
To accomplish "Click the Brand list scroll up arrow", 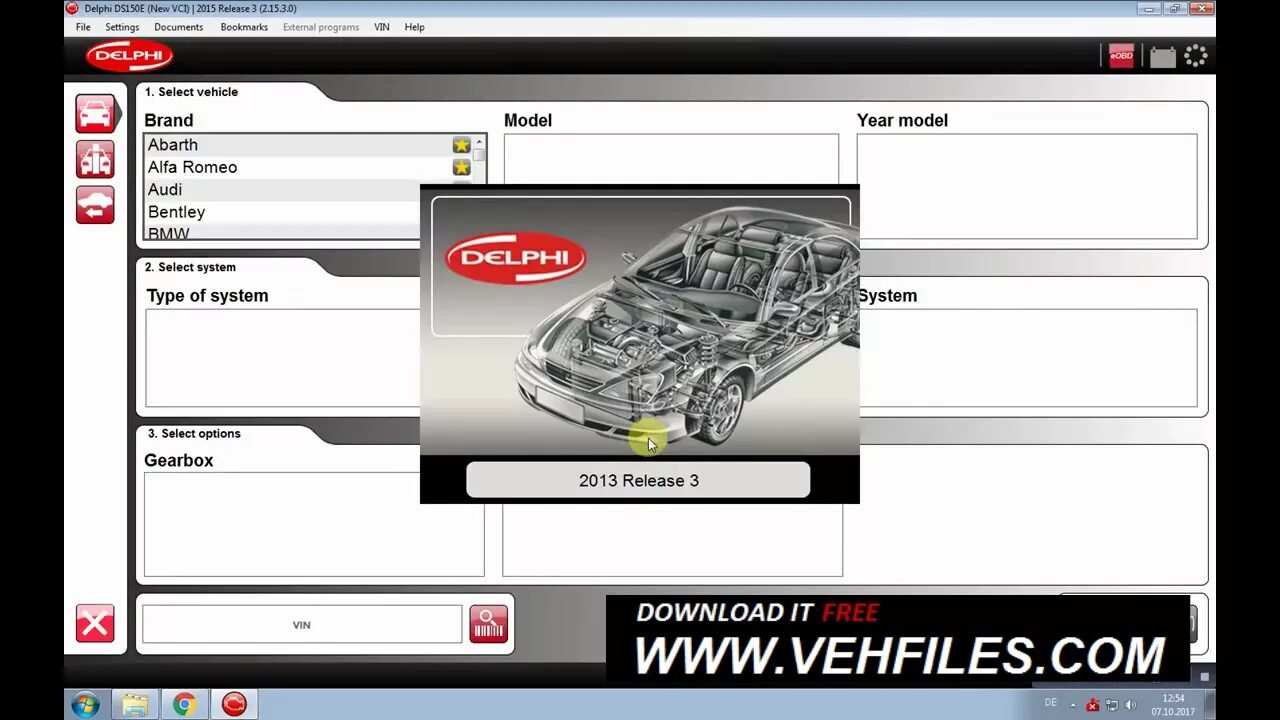I will pos(479,142).
